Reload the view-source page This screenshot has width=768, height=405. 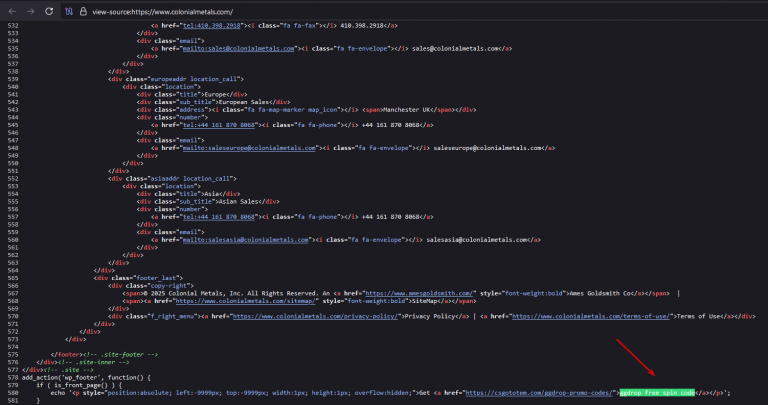[49, 11]
